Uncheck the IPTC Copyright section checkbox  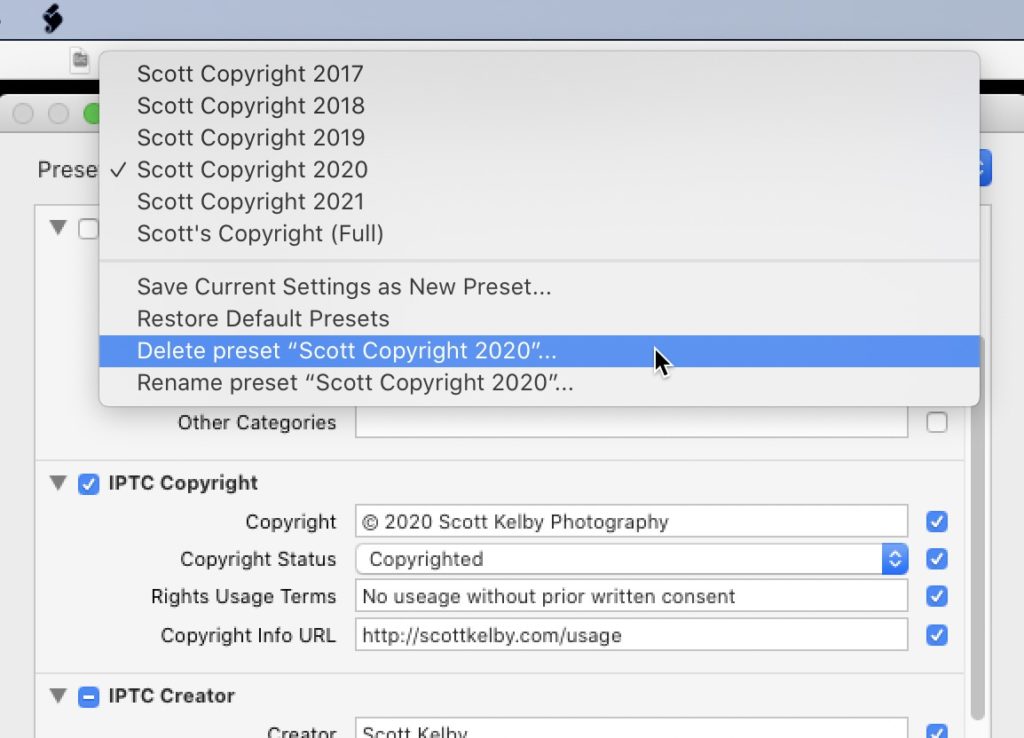[88, 483]
